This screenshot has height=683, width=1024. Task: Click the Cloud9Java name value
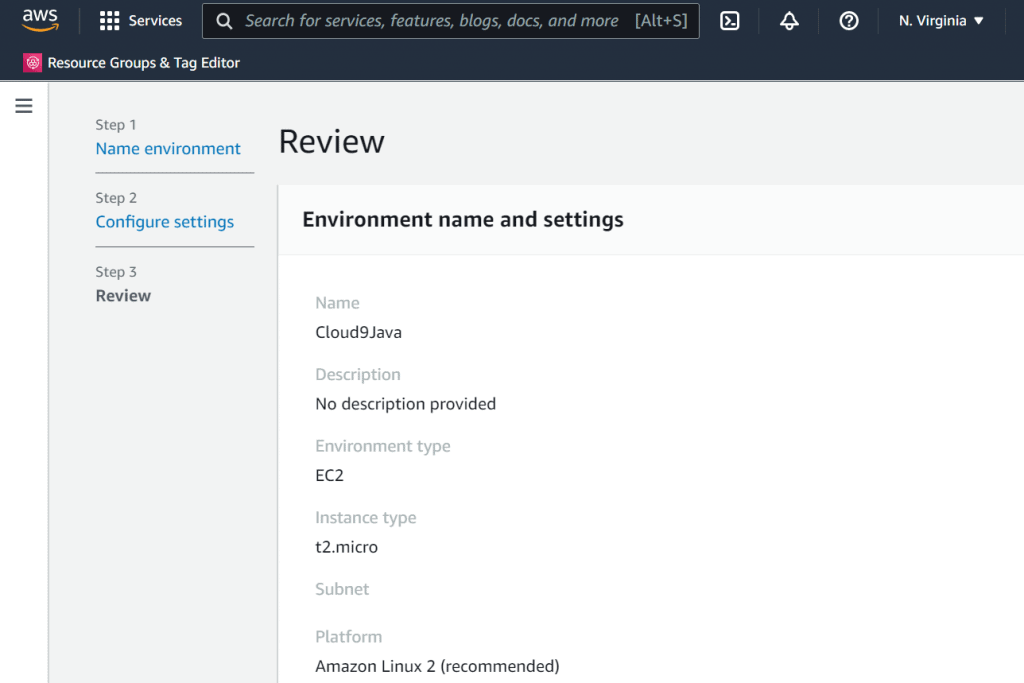coord(358,333)
